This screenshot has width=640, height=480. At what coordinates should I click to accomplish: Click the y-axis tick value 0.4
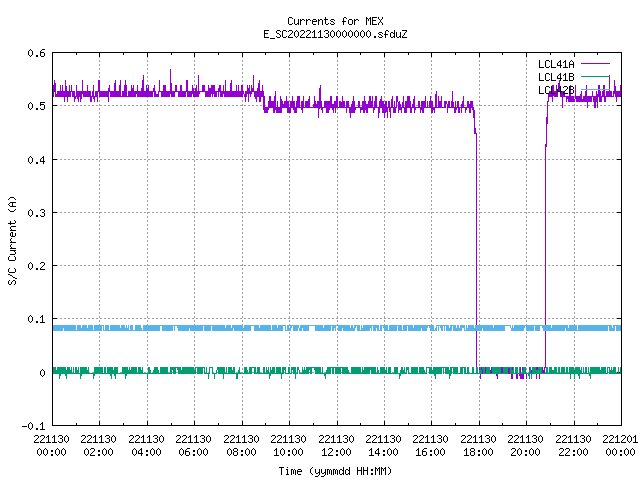(36, 160)
